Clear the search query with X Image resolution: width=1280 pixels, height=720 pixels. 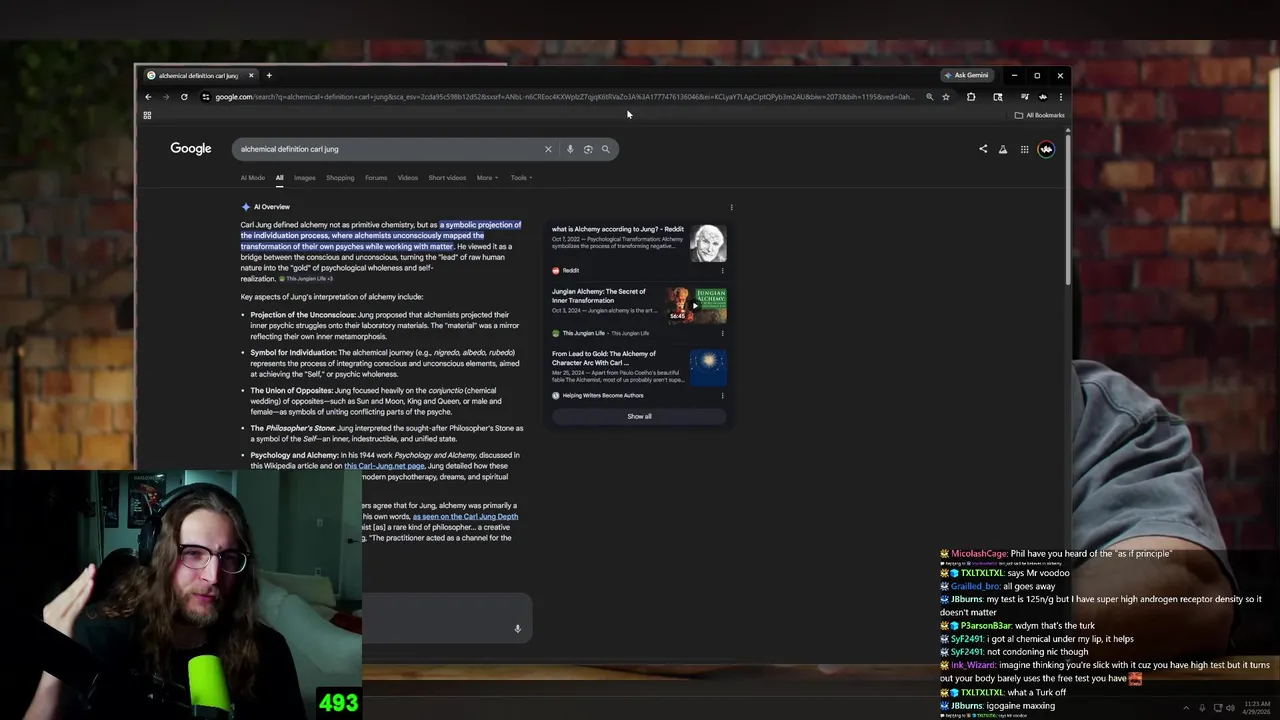click(548, 149)
